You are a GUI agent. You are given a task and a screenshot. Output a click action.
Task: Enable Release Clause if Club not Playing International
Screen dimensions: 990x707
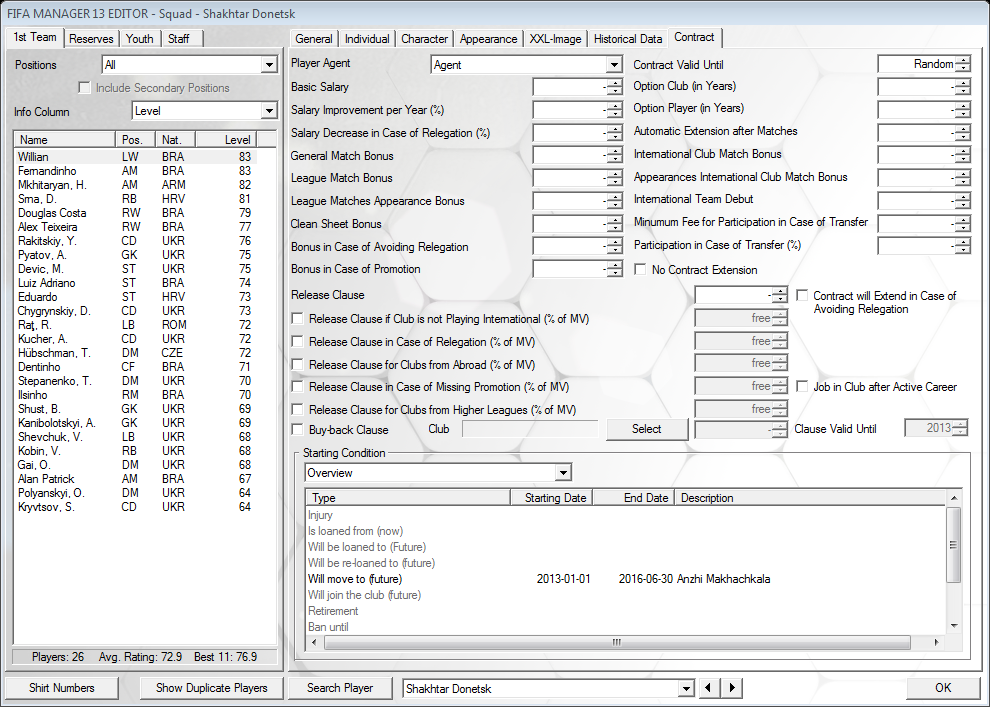click(x=297, y=319)
